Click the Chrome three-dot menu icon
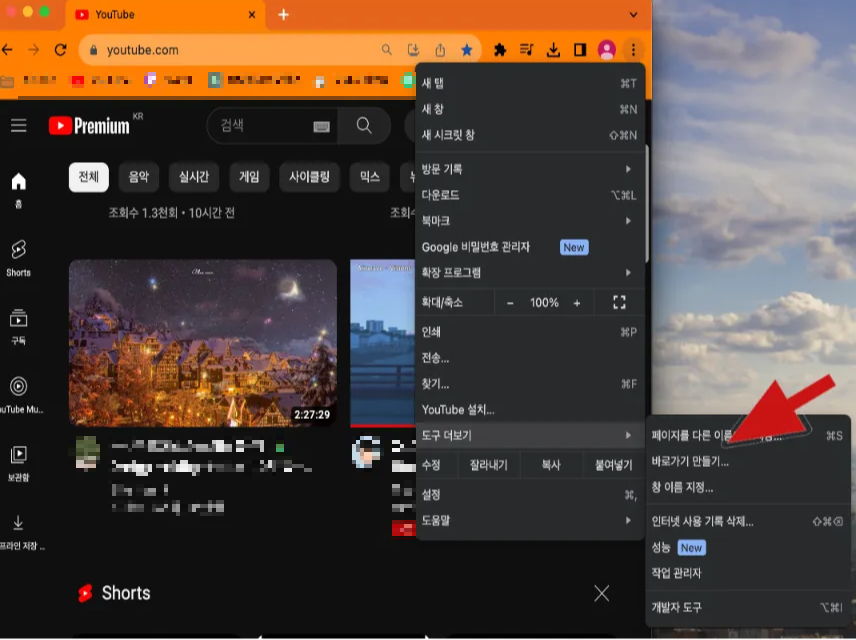The width and height of the screenshot is (856, 640). click(x=633, y=50)
